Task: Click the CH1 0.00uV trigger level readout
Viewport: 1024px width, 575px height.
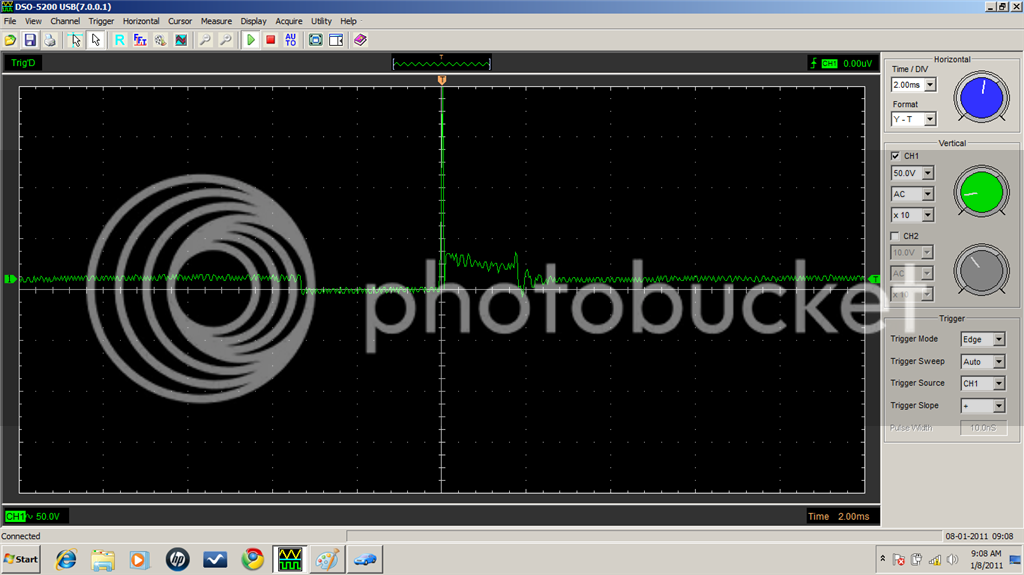Action: coord(842,63)
